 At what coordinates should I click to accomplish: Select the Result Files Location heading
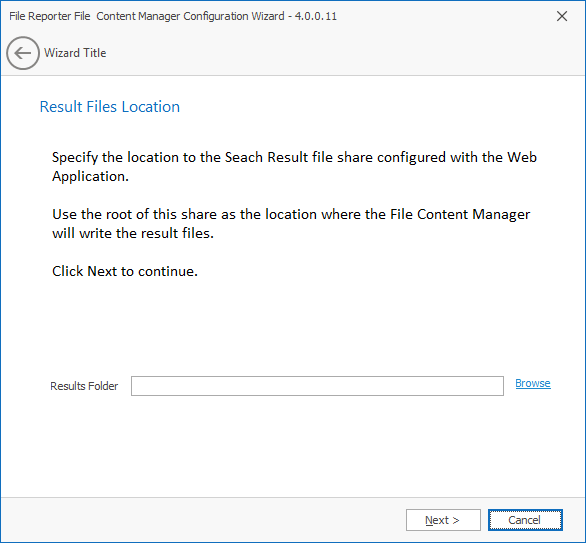tap(110, 107)
